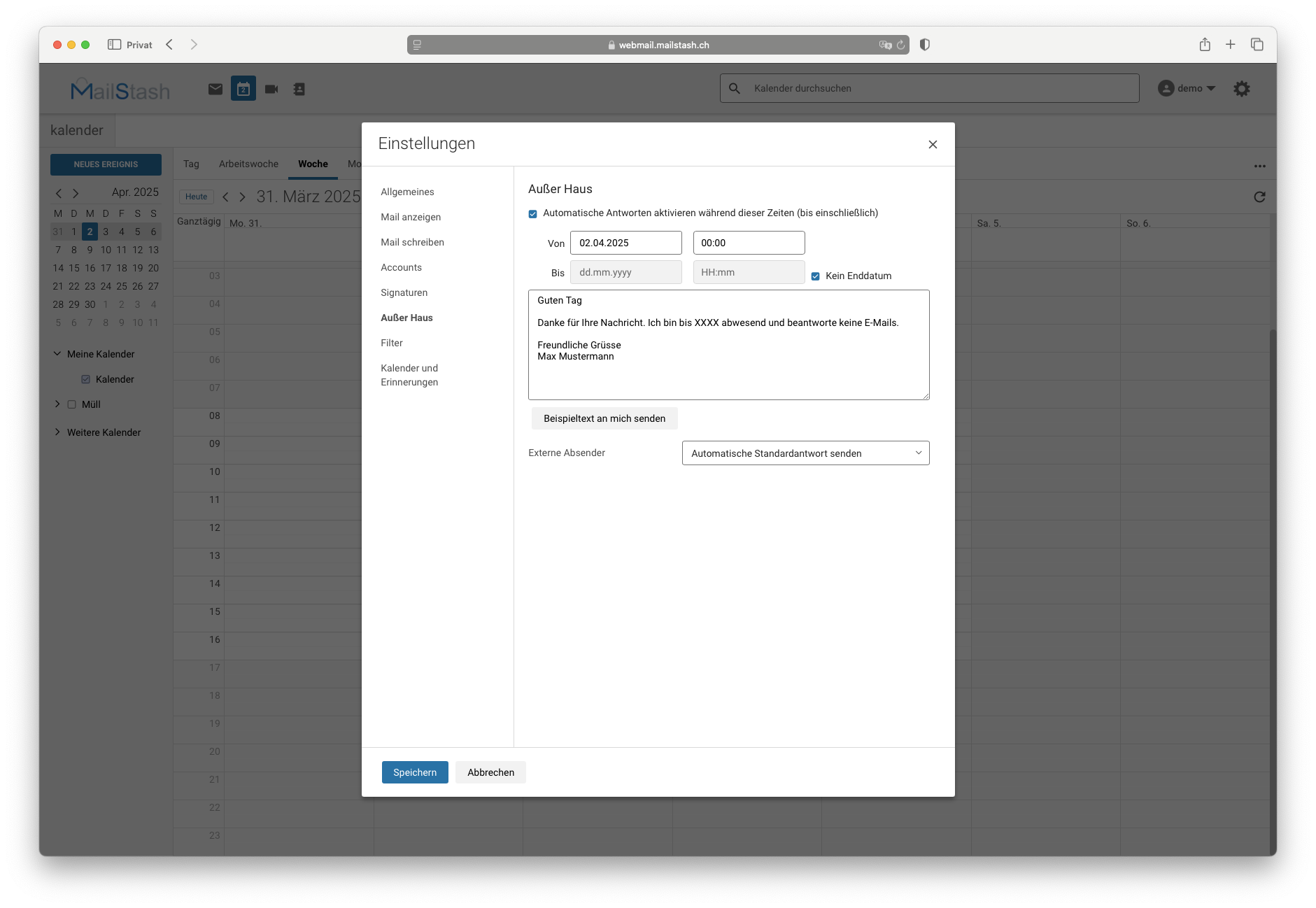The width and height of the screenshot is (1316, 908).
Task: Select the Signaturen settings menu item
Action: [404, 292]
